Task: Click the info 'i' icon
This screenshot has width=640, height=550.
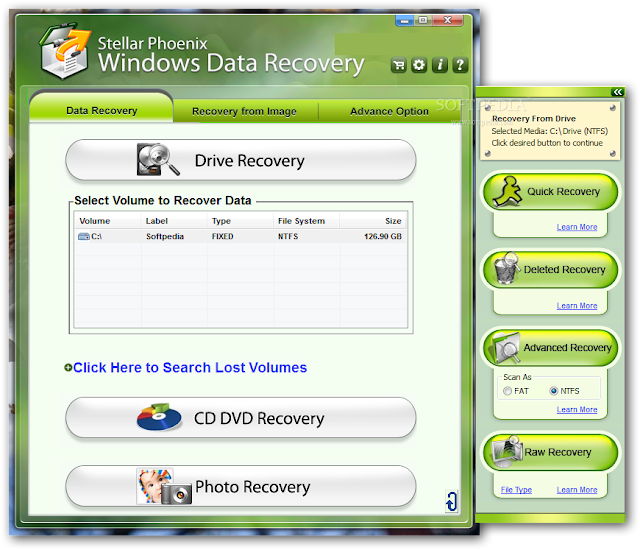Action: click(440, 65)
